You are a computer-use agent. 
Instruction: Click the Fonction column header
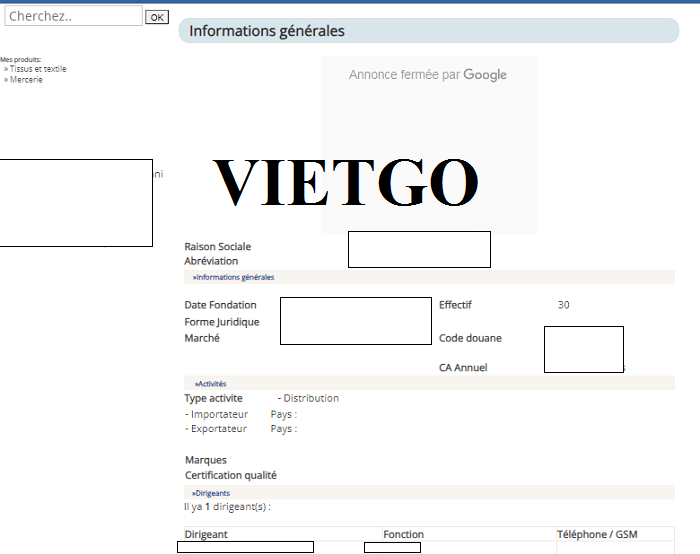coord(403,535)
